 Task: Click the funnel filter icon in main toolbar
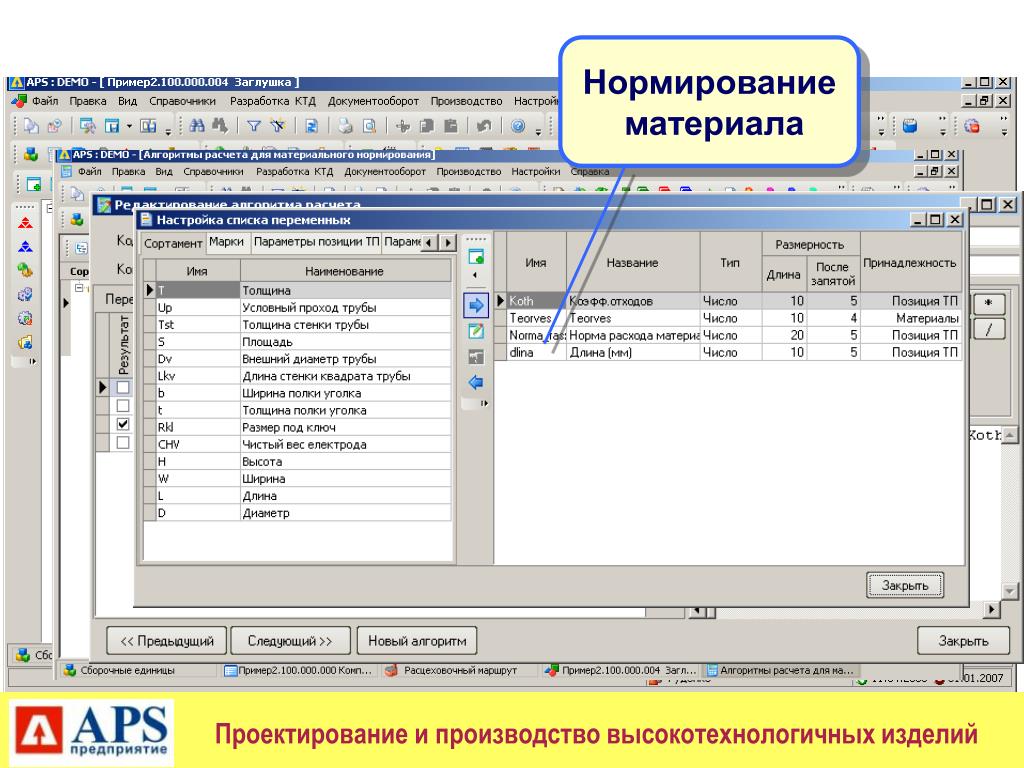coord(253,125)
